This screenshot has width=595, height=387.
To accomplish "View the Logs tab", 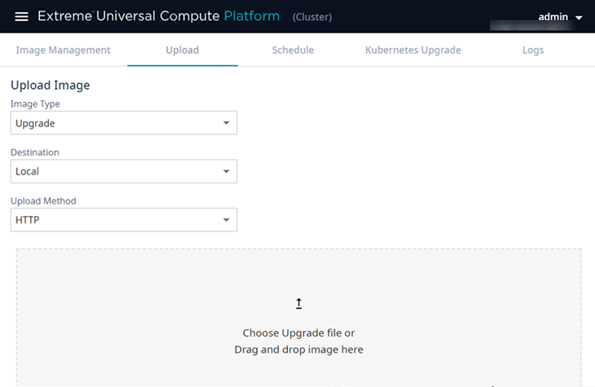I will point(533,50).
